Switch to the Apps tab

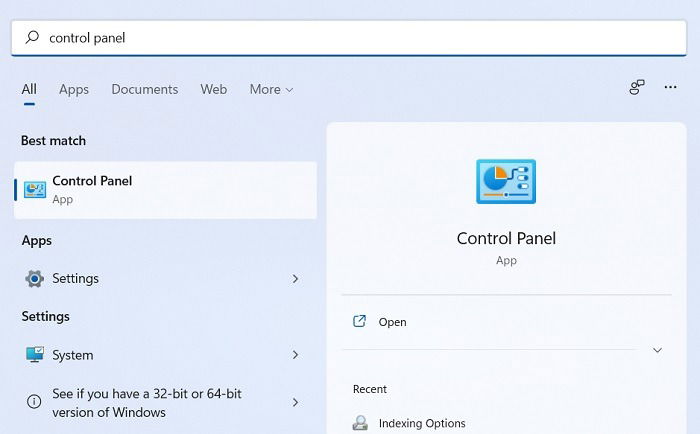click(74, 89)
